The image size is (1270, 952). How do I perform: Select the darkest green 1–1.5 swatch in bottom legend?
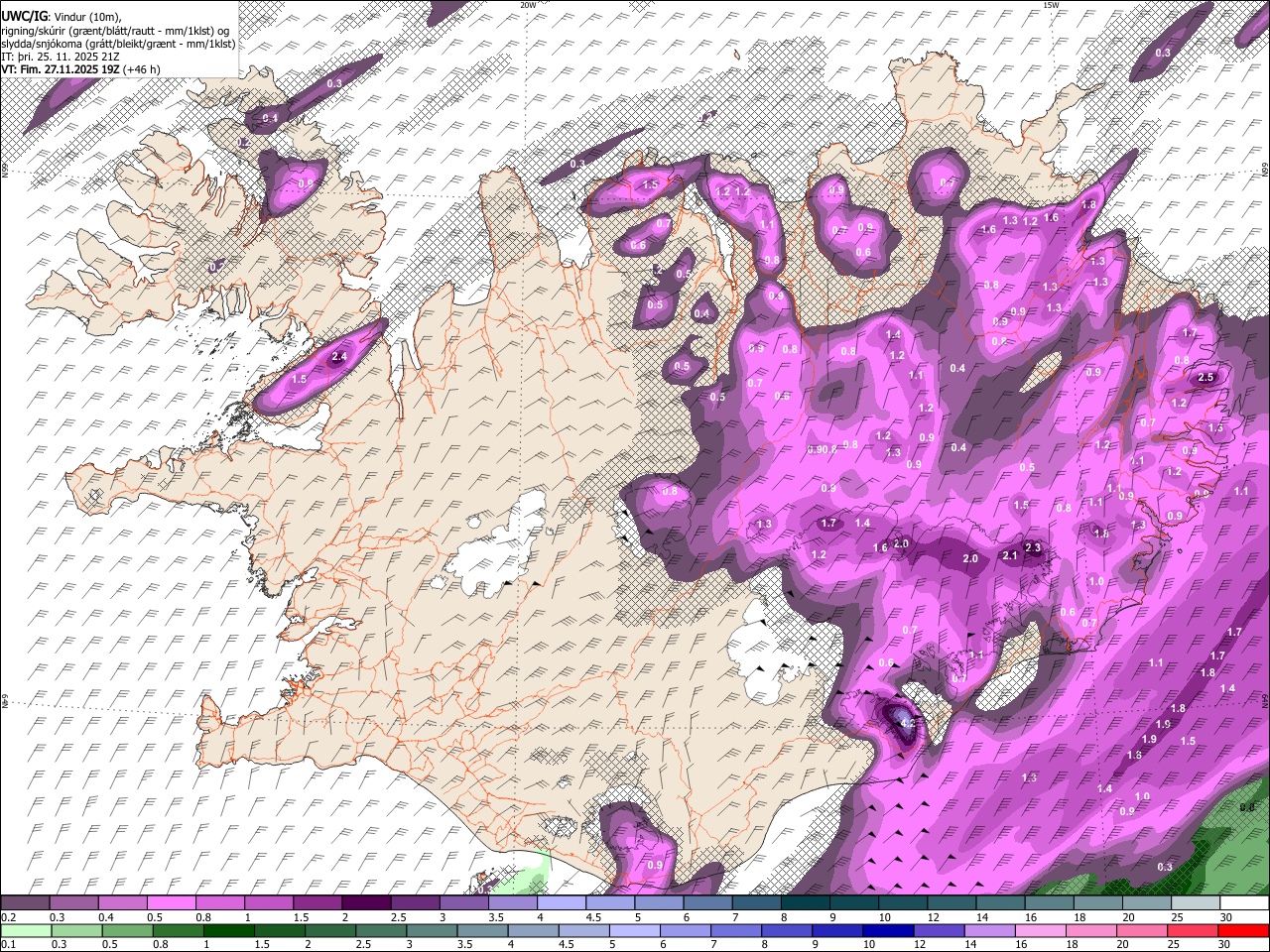pyautogui.click(x=228, y=931)
